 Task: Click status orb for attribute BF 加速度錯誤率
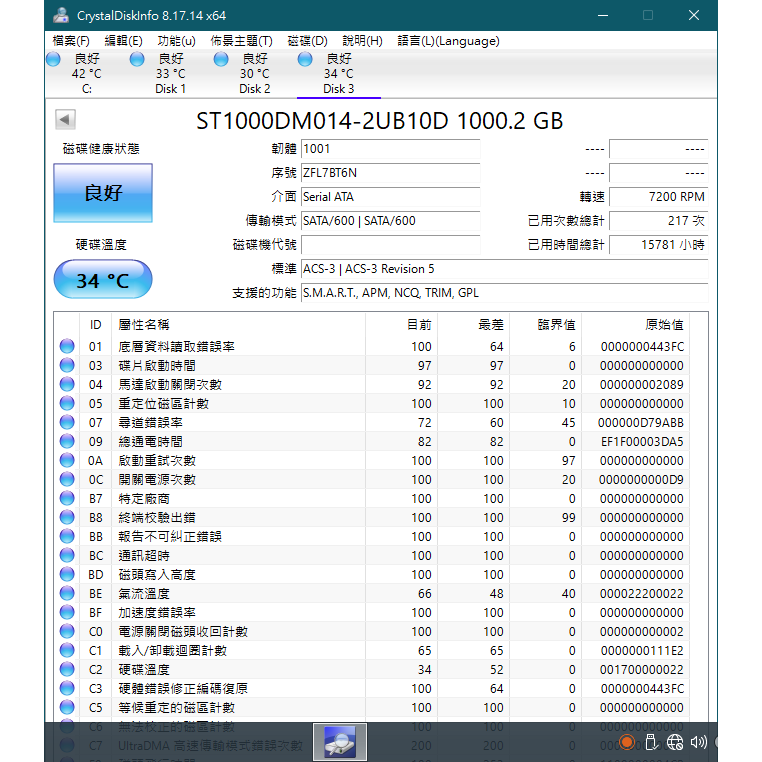click(67, 612)
